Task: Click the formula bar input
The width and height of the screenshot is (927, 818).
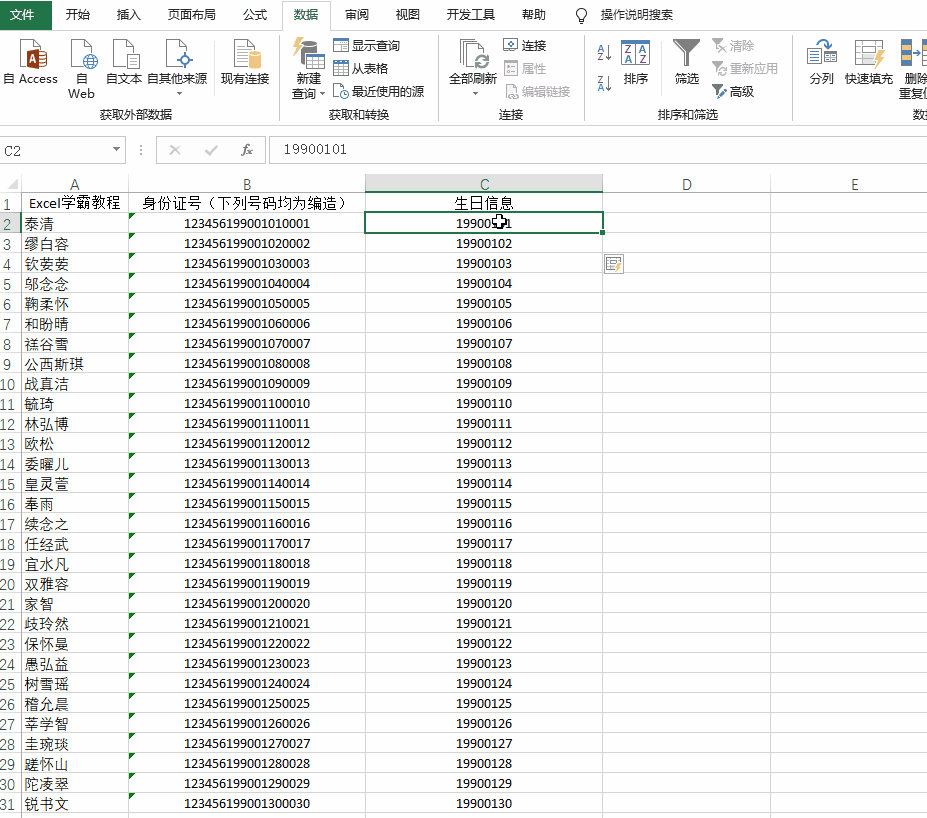Action: (597, 150)
